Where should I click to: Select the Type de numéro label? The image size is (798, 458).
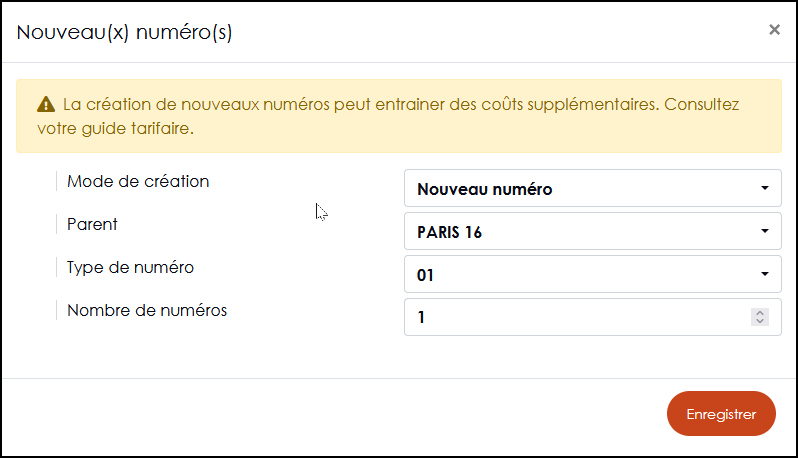pos(130,267)
